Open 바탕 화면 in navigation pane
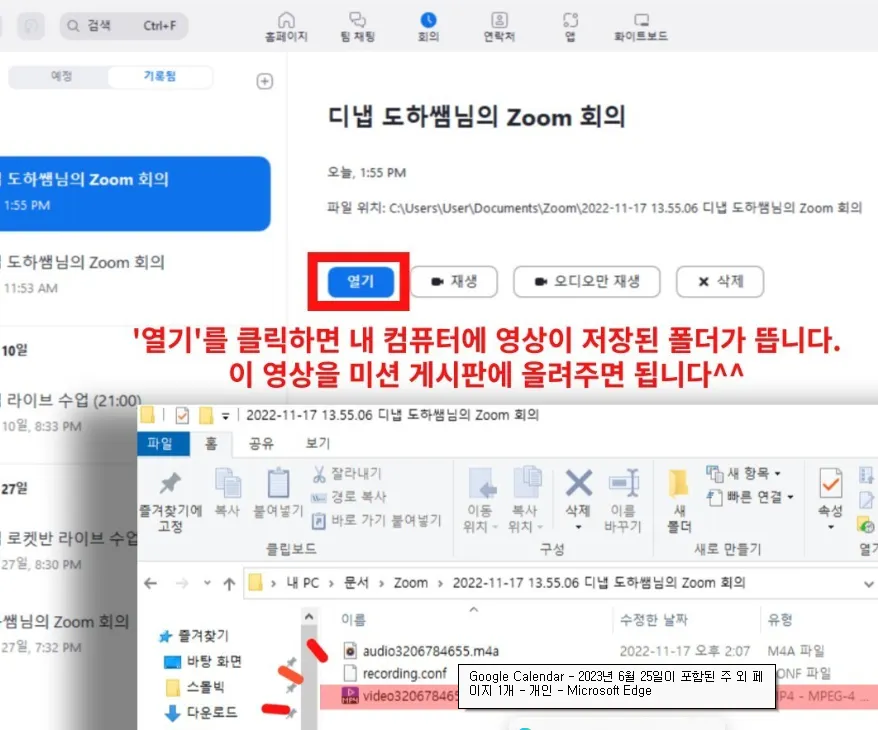This screenshot has width=878, height=730. pyautogui.click(x=203, y=662)
